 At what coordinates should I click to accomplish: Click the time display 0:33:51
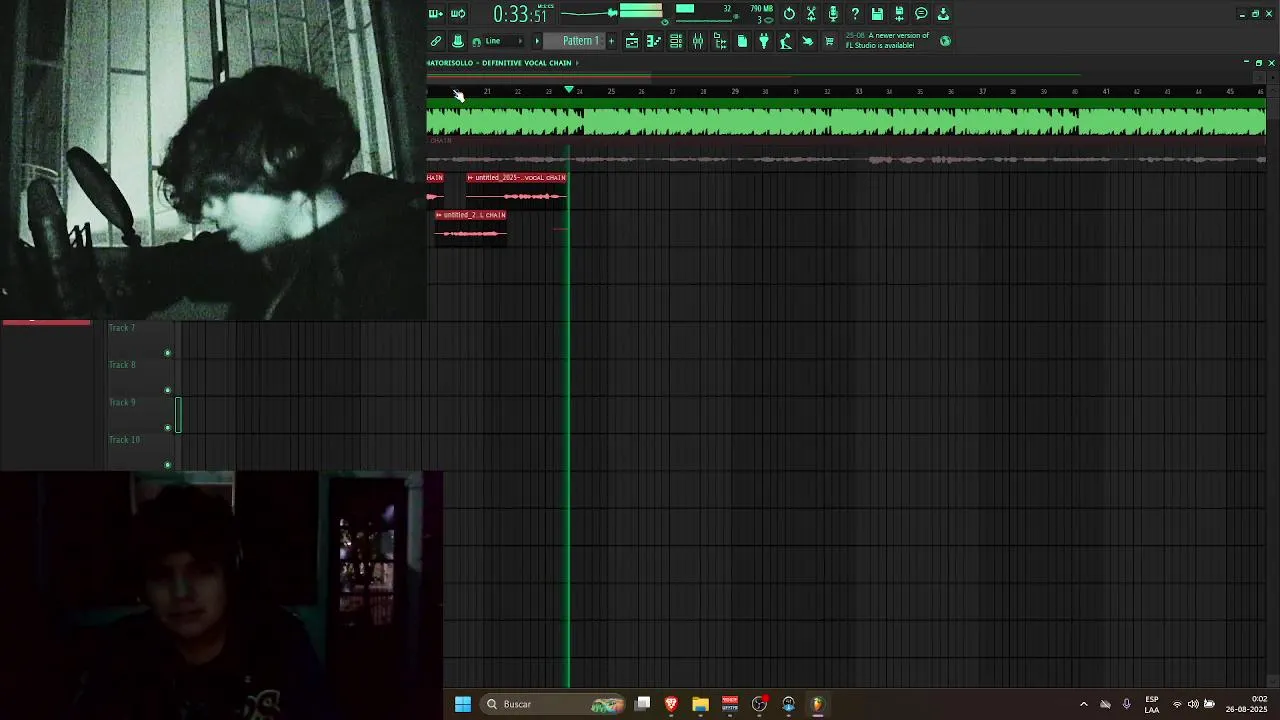coord(521,14)
